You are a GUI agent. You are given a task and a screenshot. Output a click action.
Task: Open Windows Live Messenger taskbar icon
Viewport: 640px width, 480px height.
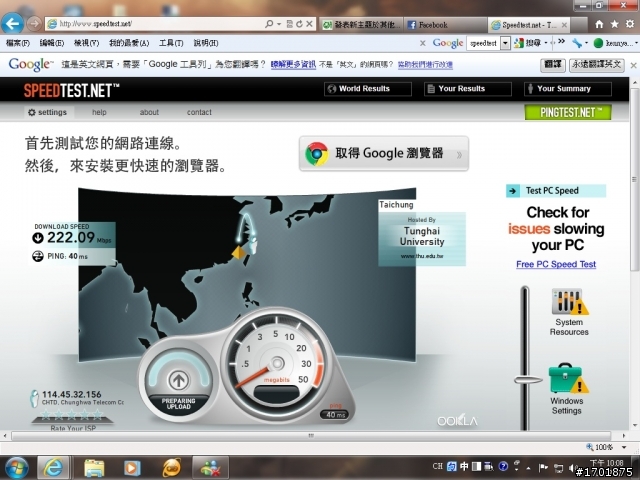pos(210,468)
